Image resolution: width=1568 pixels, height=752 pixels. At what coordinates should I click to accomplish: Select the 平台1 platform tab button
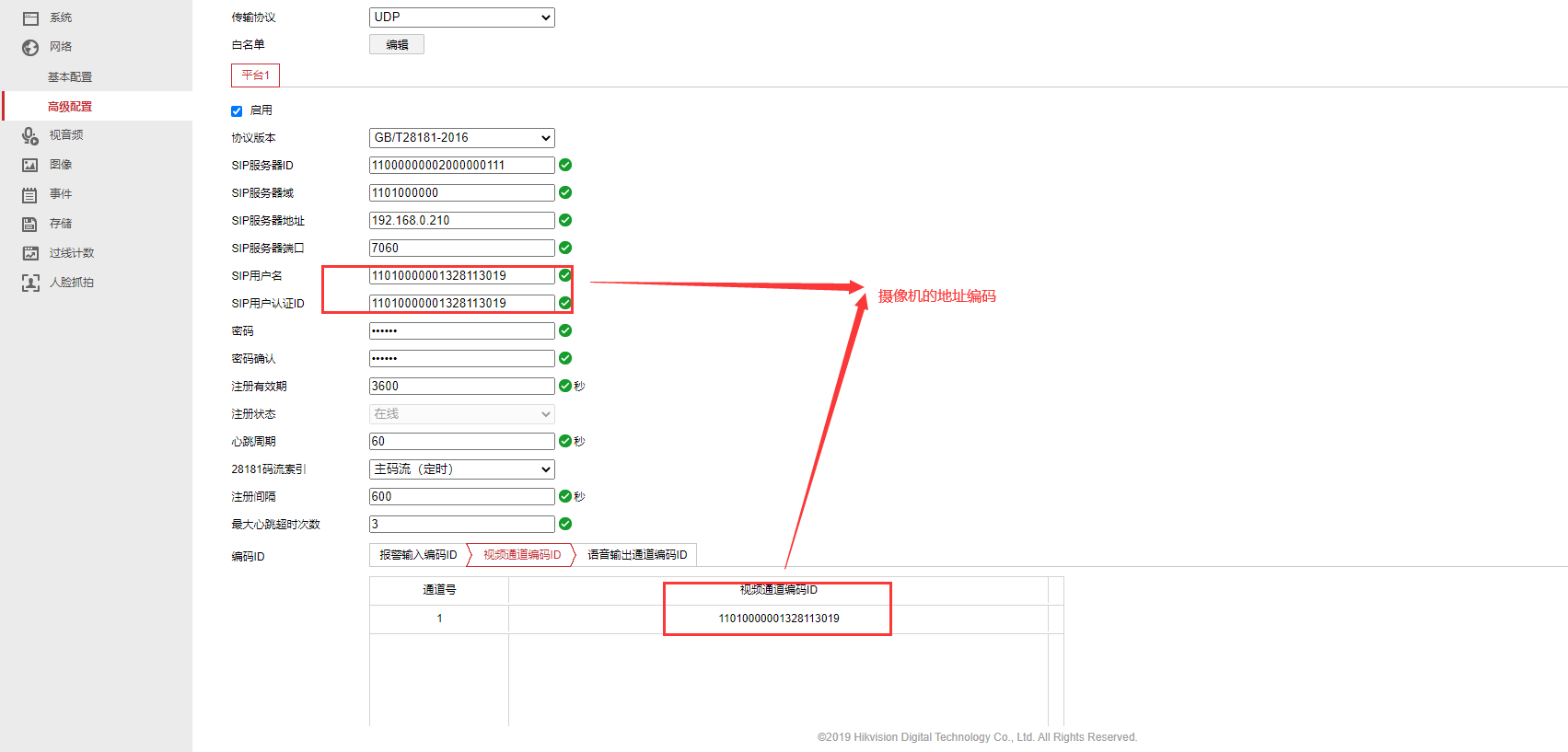coord(255,75)
